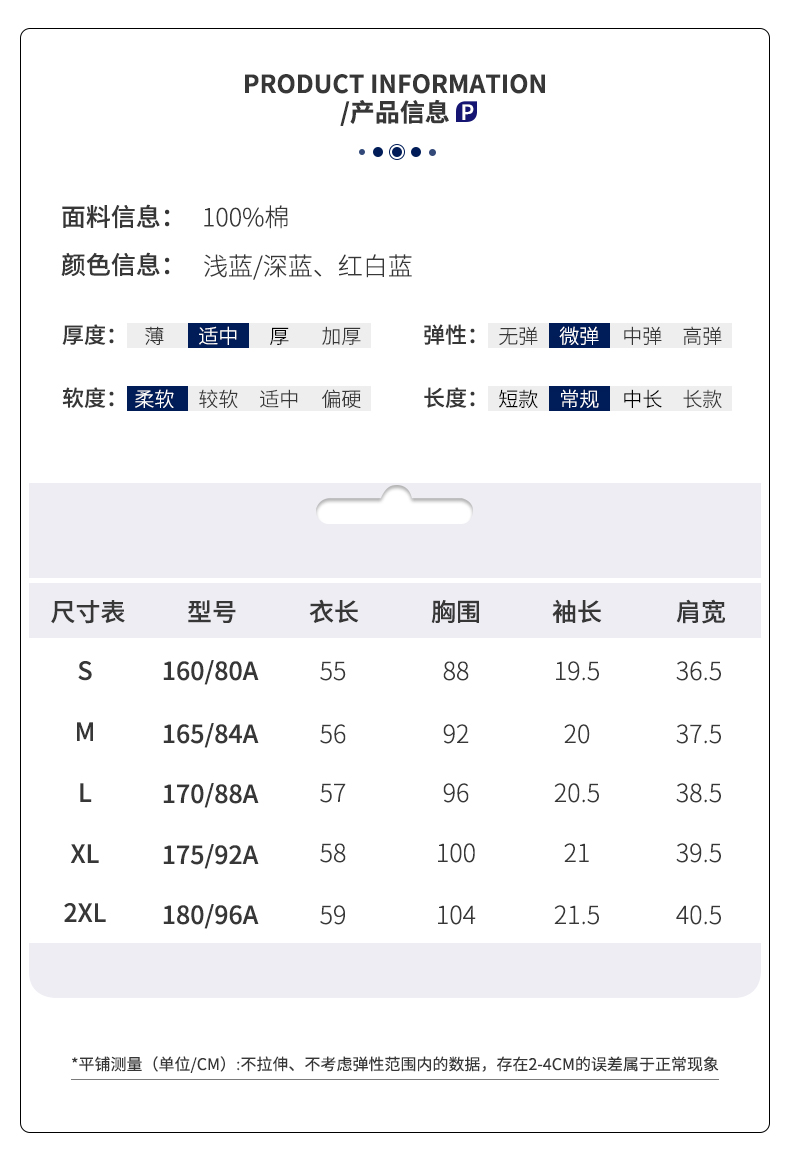
Task: Choose 高弹 in the 弹性 row
Action: 702,336
